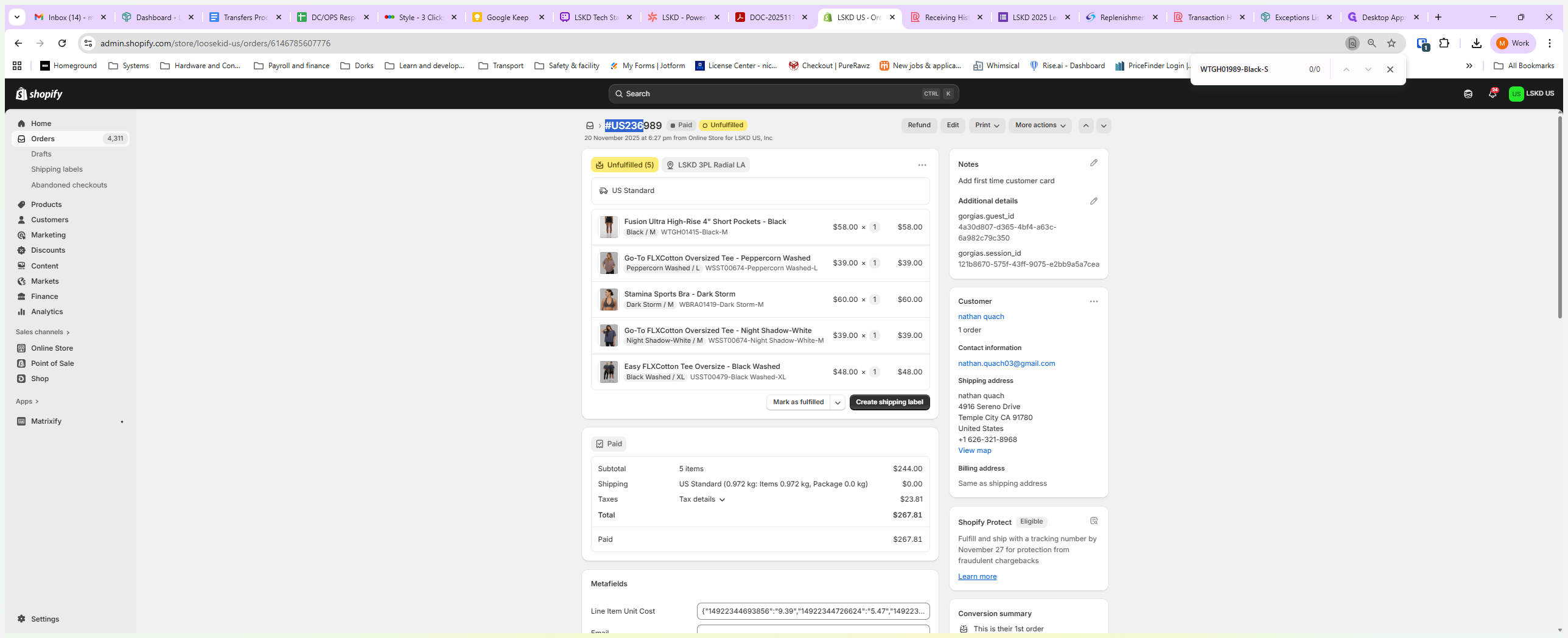The width and height of the screenshot is (1568, 638).
Task: Open the More actions dropdown
Action: coord(1039,125)
